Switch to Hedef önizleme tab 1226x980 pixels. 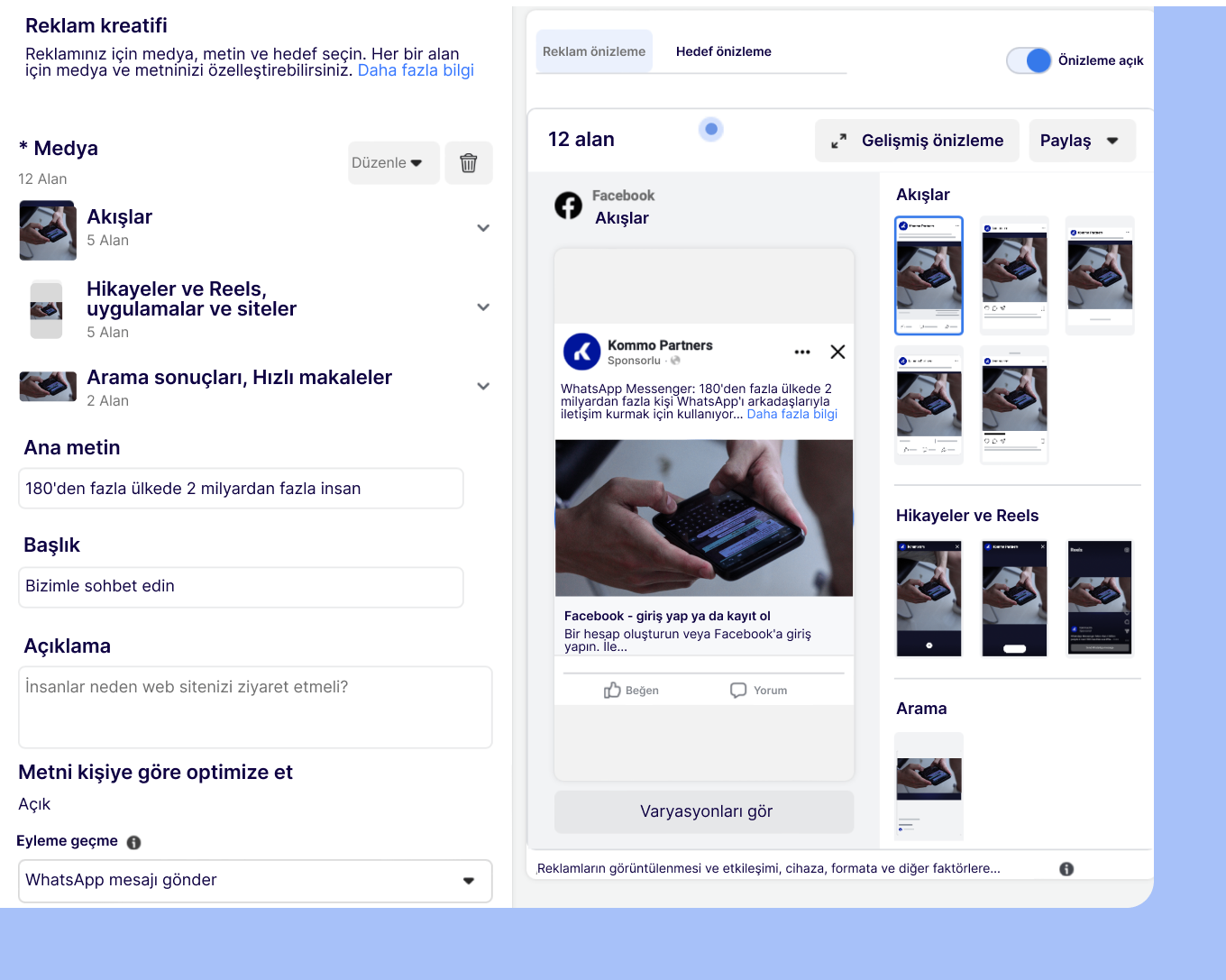click(724, 51)
